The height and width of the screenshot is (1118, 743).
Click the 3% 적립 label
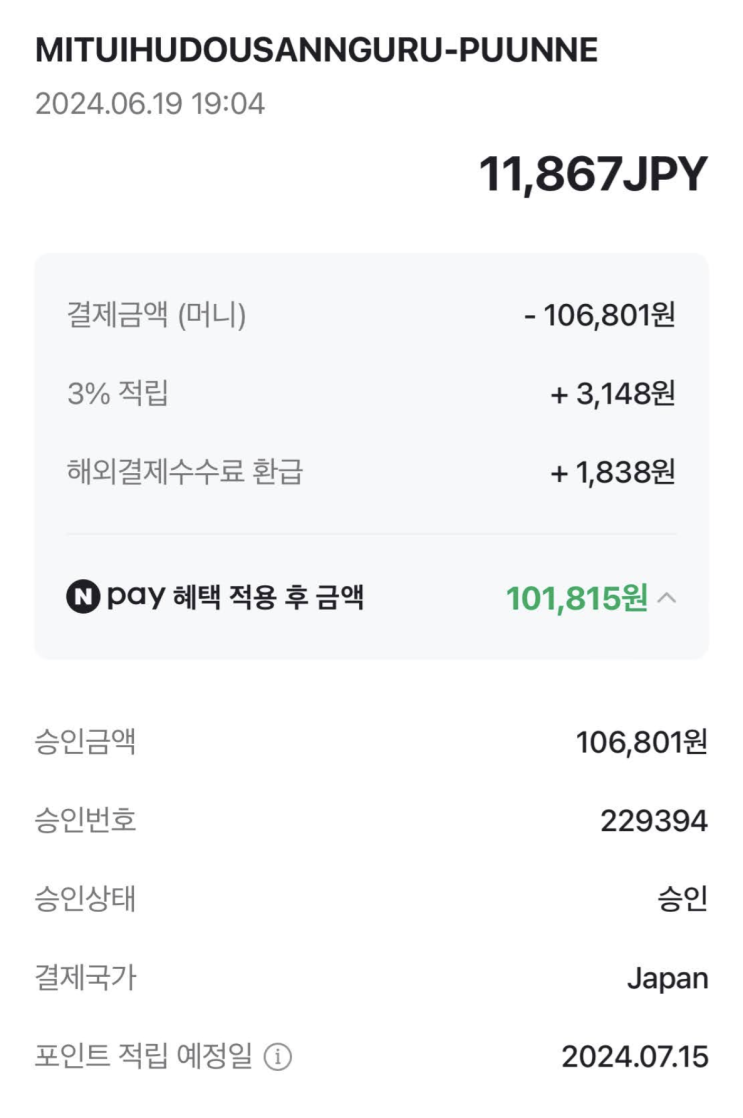pos(118,394)
